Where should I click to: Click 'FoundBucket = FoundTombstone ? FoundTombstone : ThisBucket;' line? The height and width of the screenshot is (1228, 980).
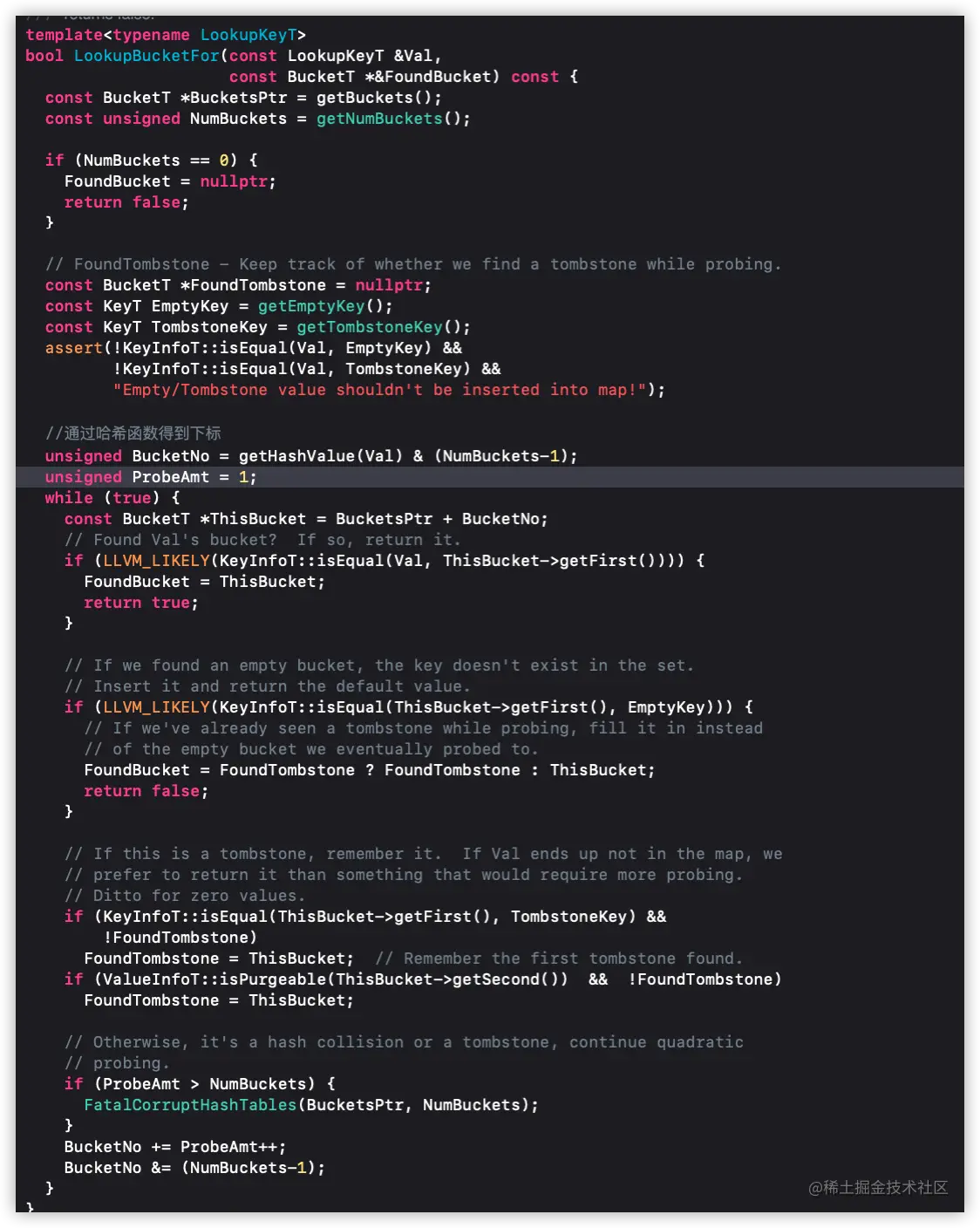click(x=370, y=770)
